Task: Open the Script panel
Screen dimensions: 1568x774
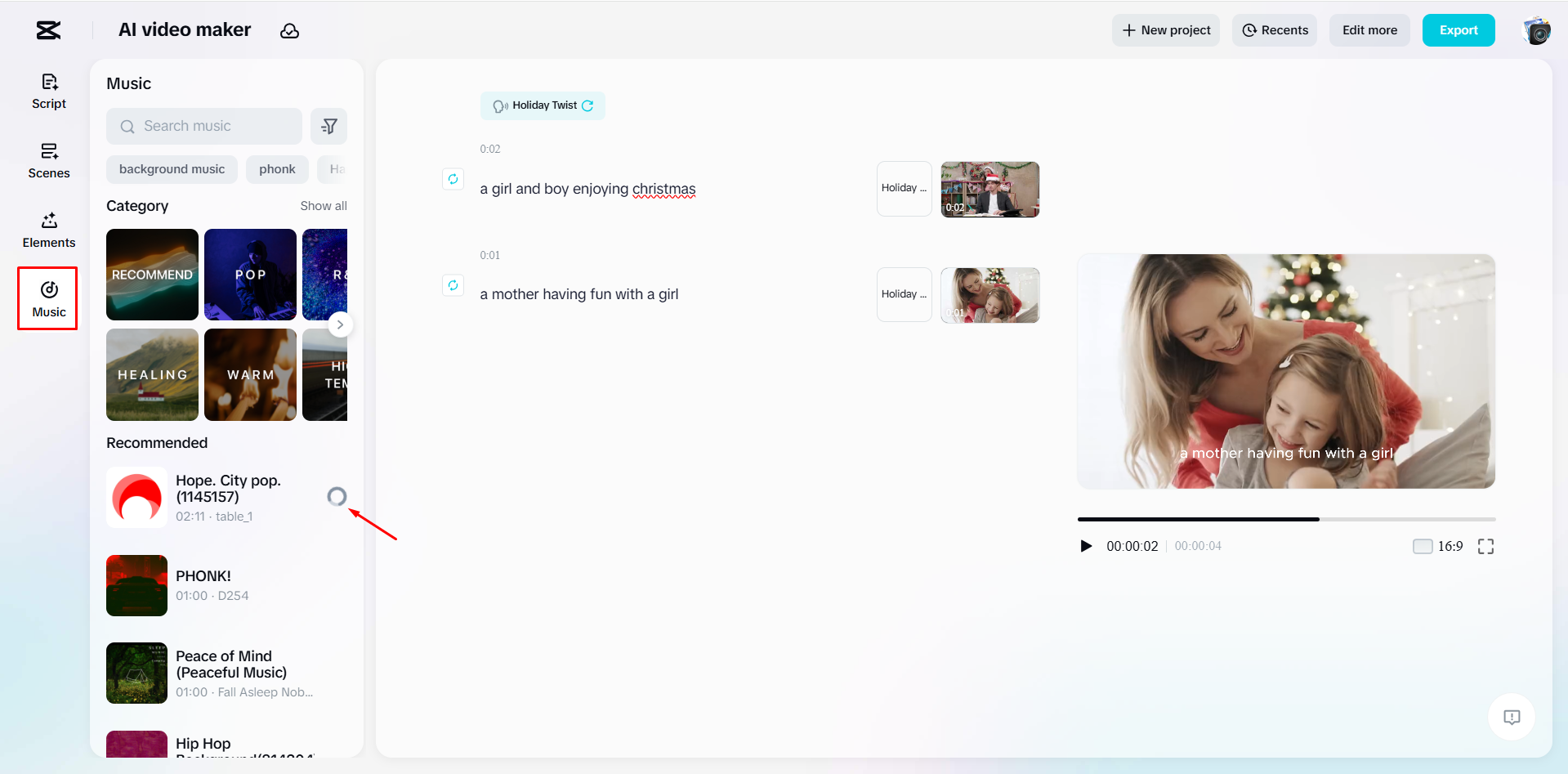Action: point(49,92)
